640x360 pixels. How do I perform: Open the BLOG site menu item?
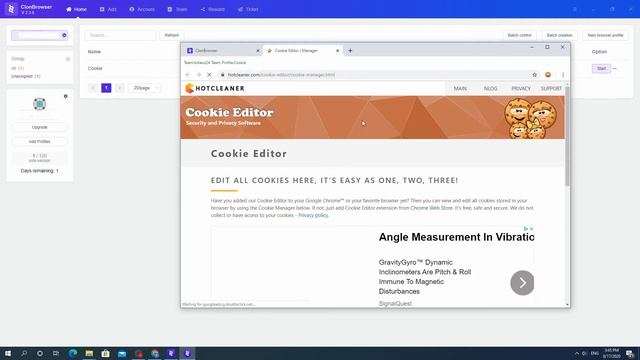pos(491,89)
